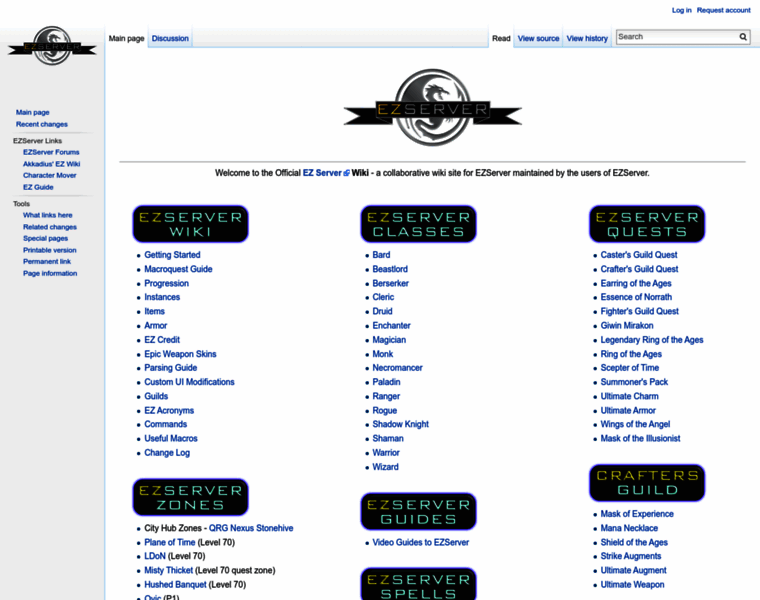Click the EZ Server external link
The image size is (760, 600).
click(x=326, y=173)
